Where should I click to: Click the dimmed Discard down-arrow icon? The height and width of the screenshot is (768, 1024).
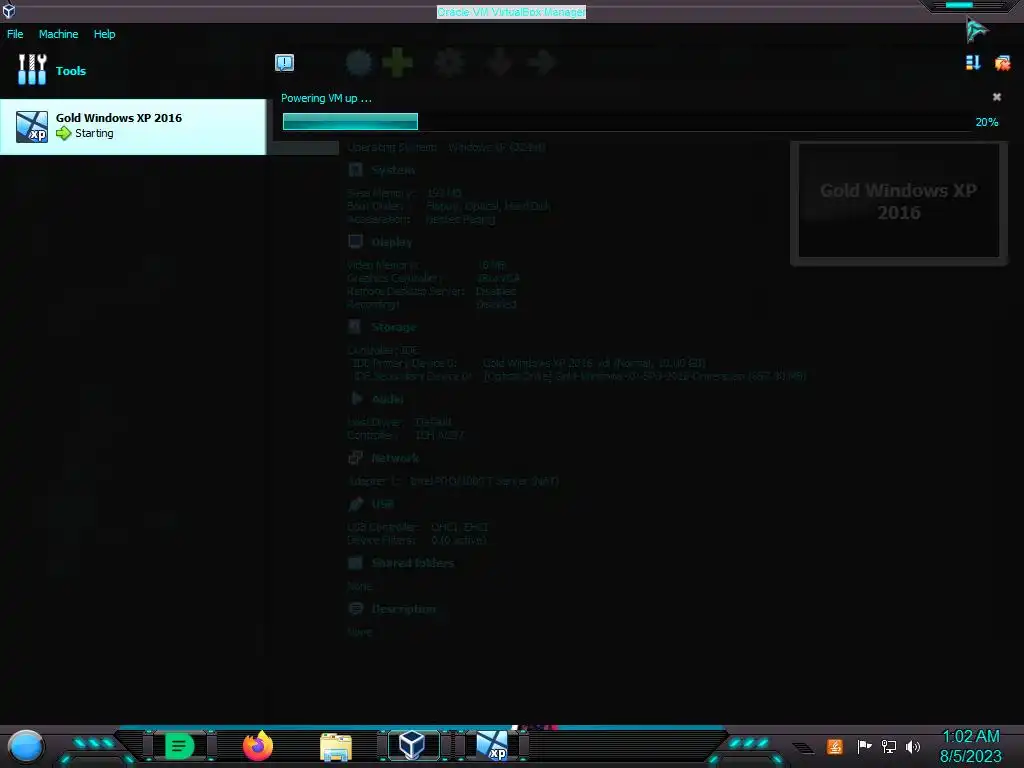pos(499,63)
